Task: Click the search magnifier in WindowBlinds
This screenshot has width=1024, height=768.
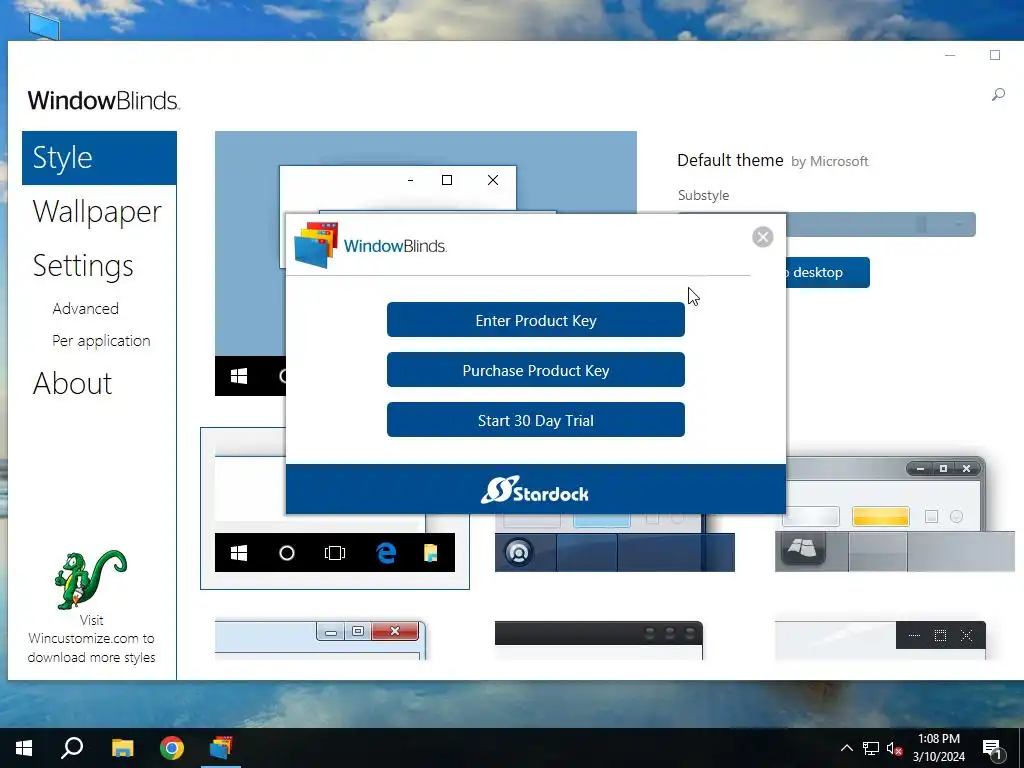Action: (x=998, y=95)
